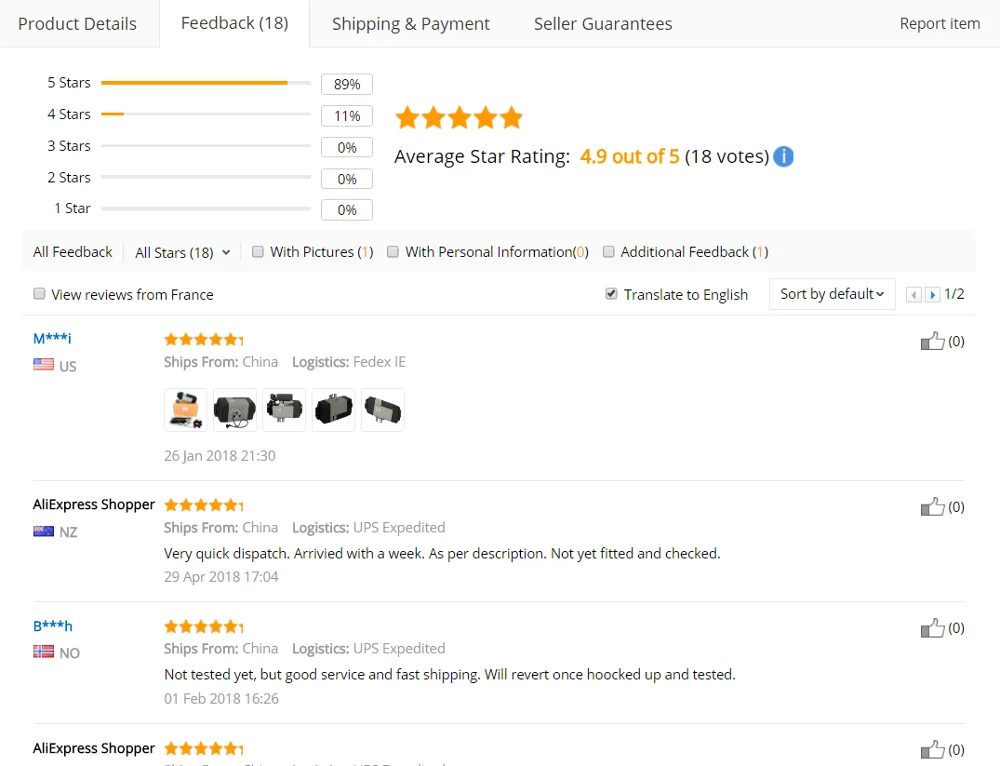Tick View reviews from France checkbox

point(40,294)
